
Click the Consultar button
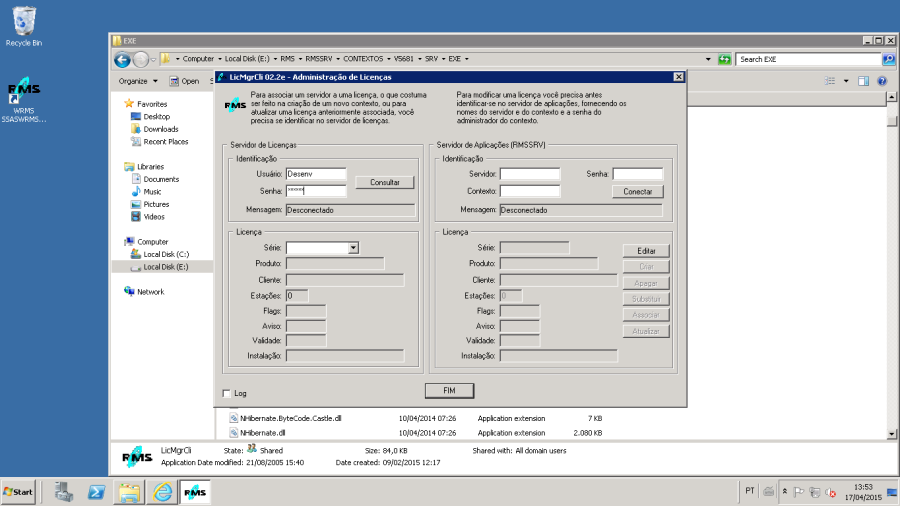point(385,182)
